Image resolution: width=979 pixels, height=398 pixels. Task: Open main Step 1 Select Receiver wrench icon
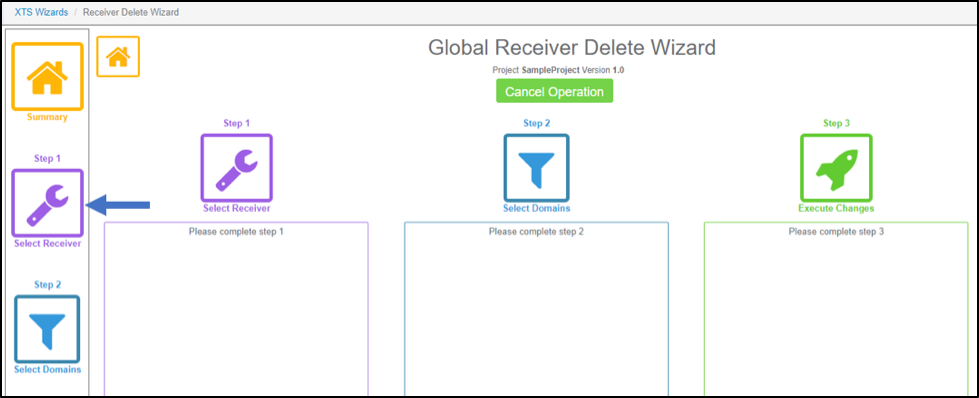(237, 168)
